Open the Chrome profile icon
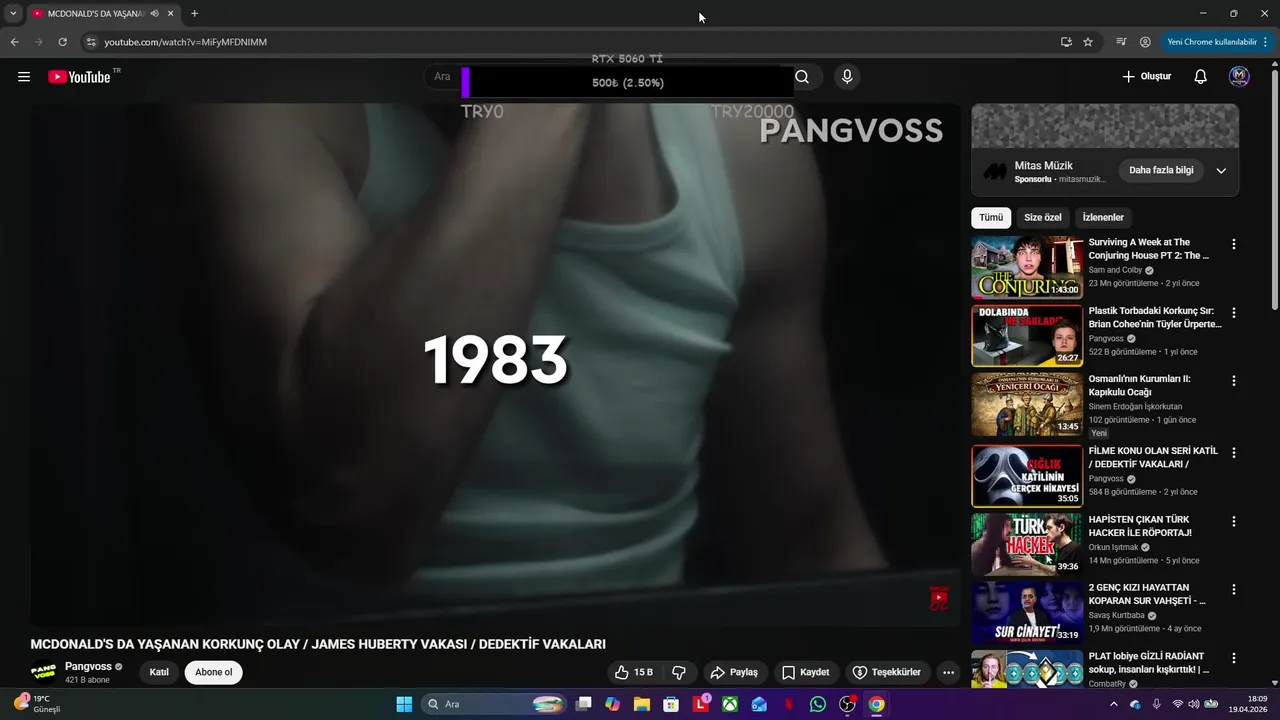1280x720 pixels. pyautogui.click(x=1145, y=42)
